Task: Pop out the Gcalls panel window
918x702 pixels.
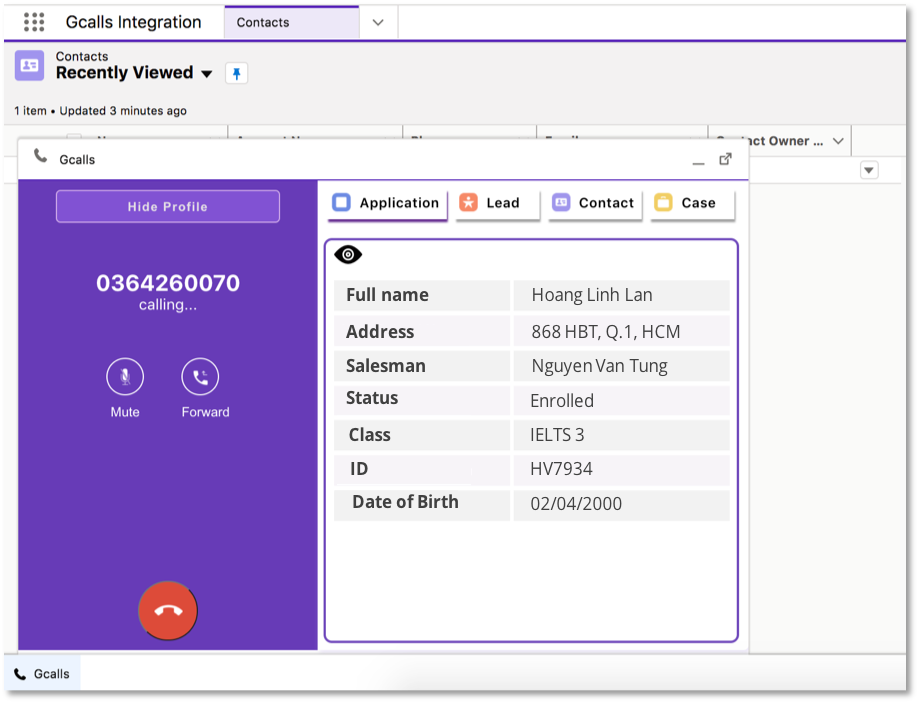Action: point(725,159)
